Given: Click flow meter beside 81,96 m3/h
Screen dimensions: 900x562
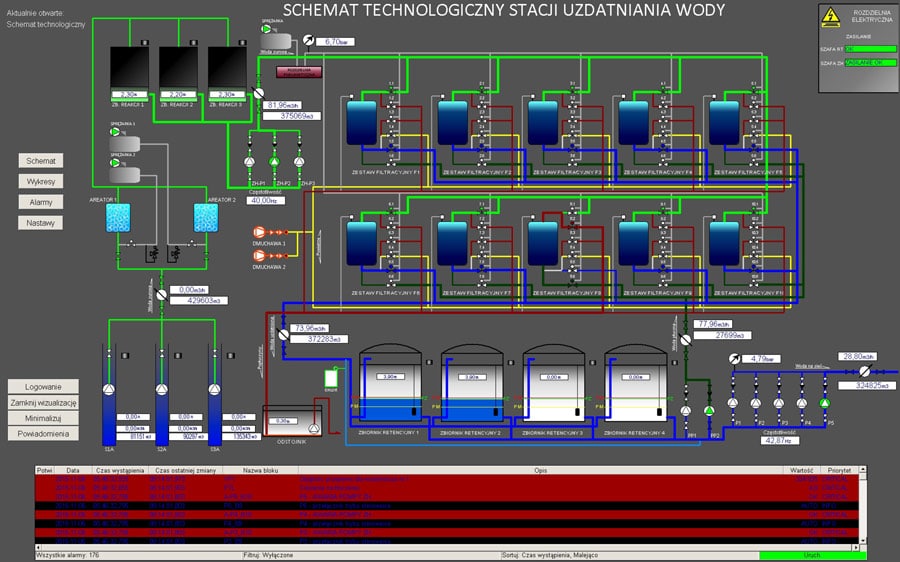Looking at the screenshot, I should click(259, 93).
